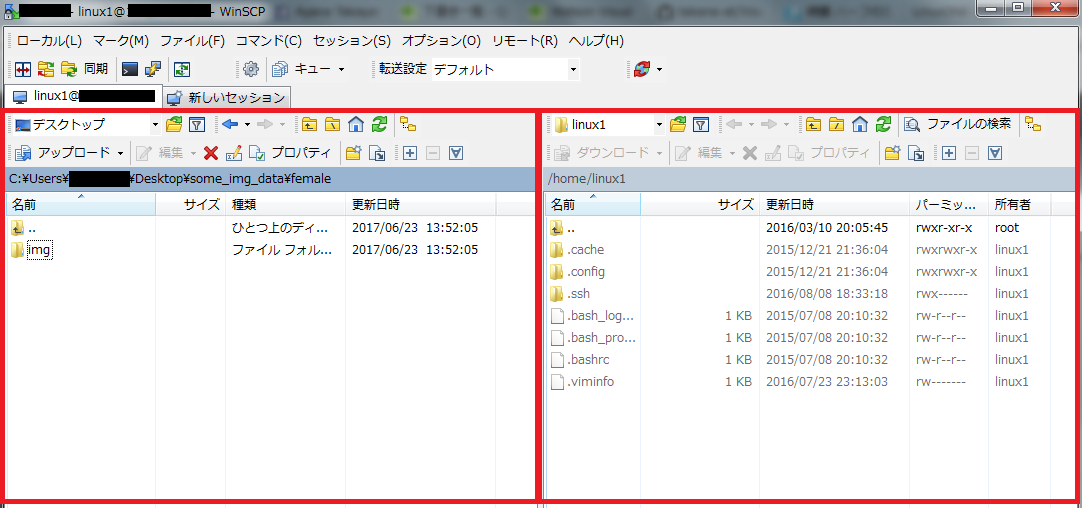The image size is (1082, 508).
Task: Click remote panel parent directory icon
Action: click(813, 125)
